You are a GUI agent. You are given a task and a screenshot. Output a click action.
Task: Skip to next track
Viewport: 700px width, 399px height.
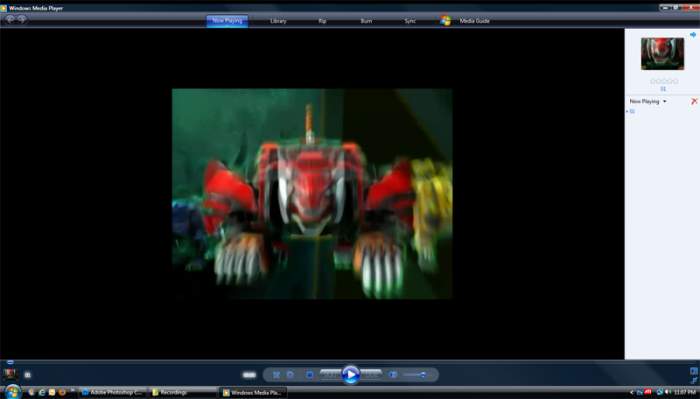371,374
